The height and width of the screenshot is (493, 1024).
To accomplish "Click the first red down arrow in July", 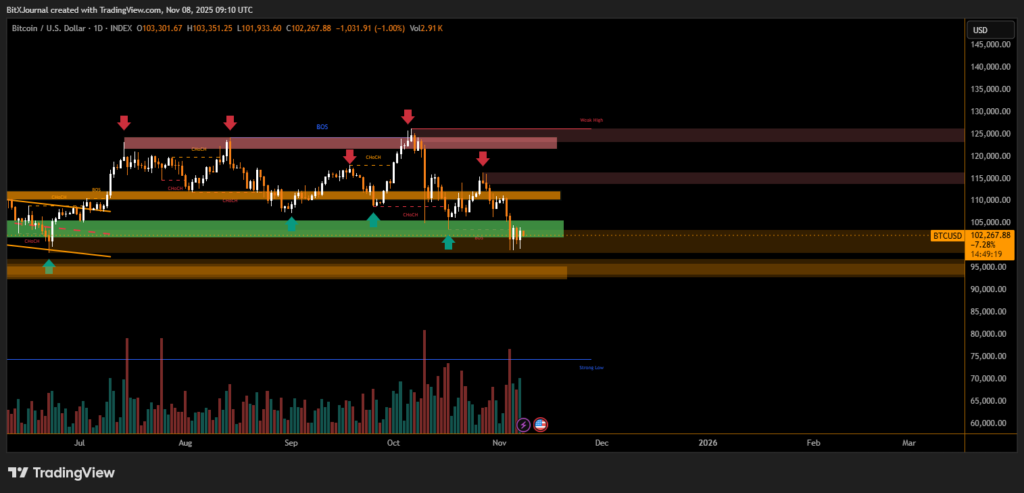I will [123, 122].
